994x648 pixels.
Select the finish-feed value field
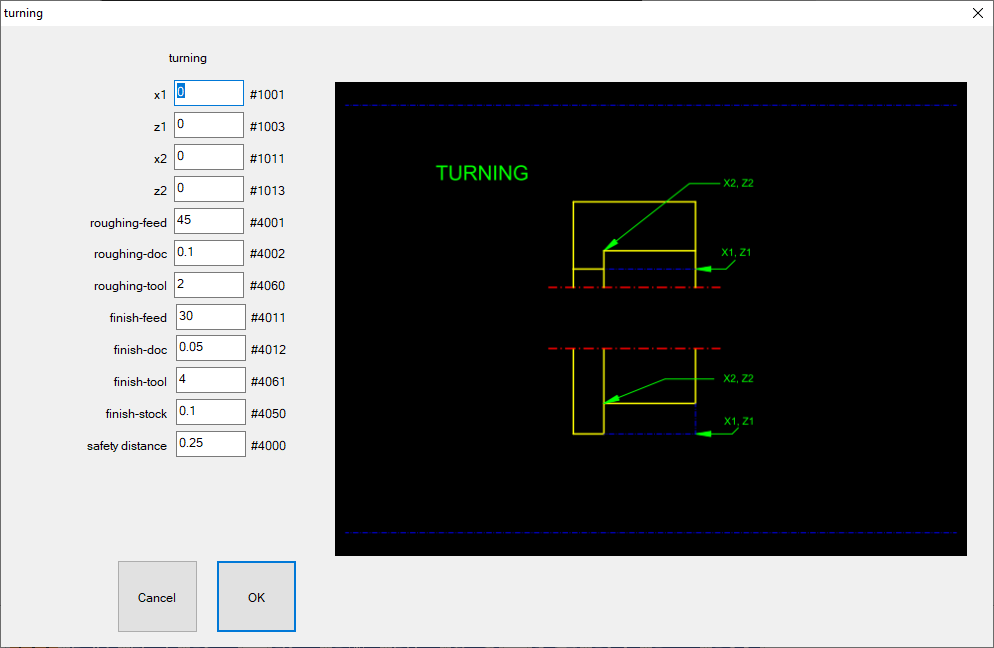[210, 317]
